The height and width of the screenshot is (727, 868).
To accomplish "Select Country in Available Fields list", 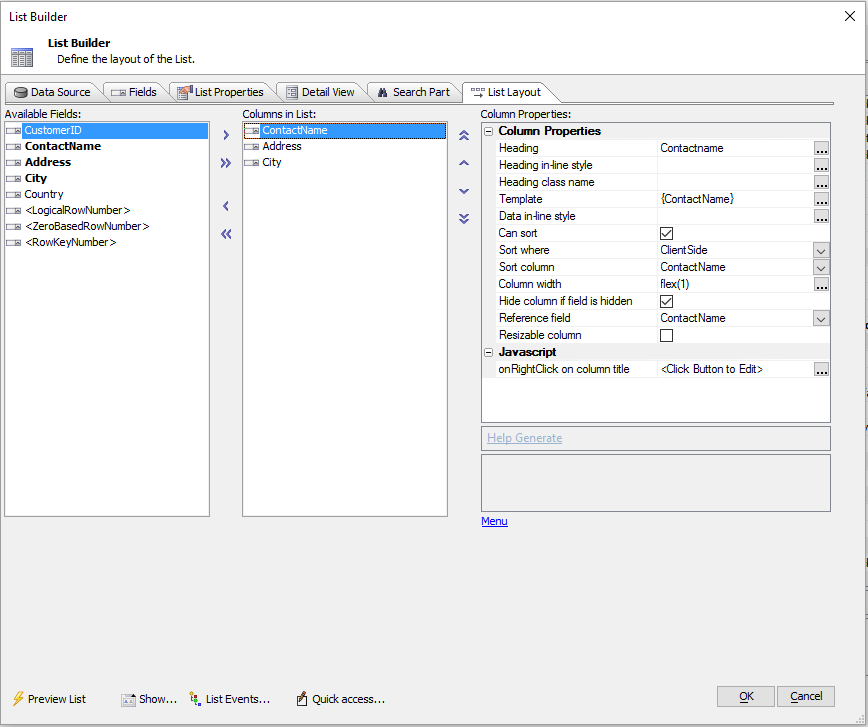I will click(44, 194).
